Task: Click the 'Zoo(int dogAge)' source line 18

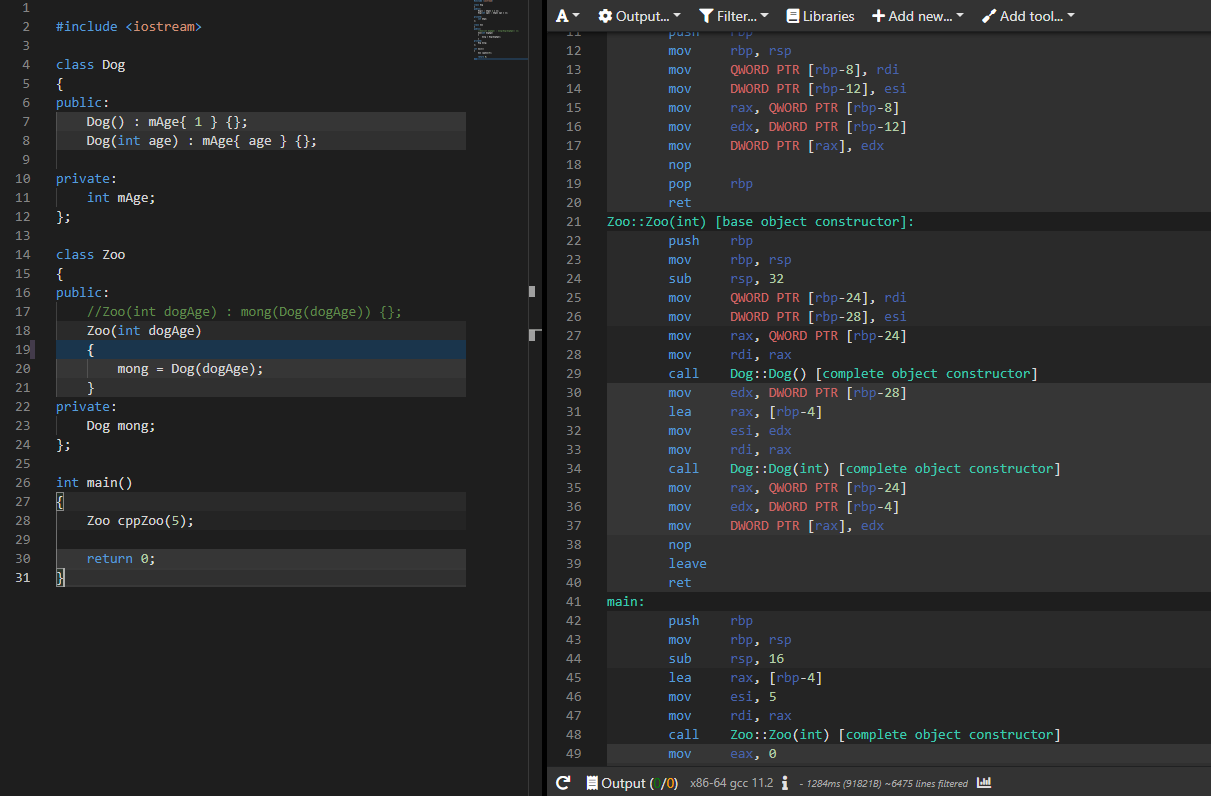Action: click(144, 331)
